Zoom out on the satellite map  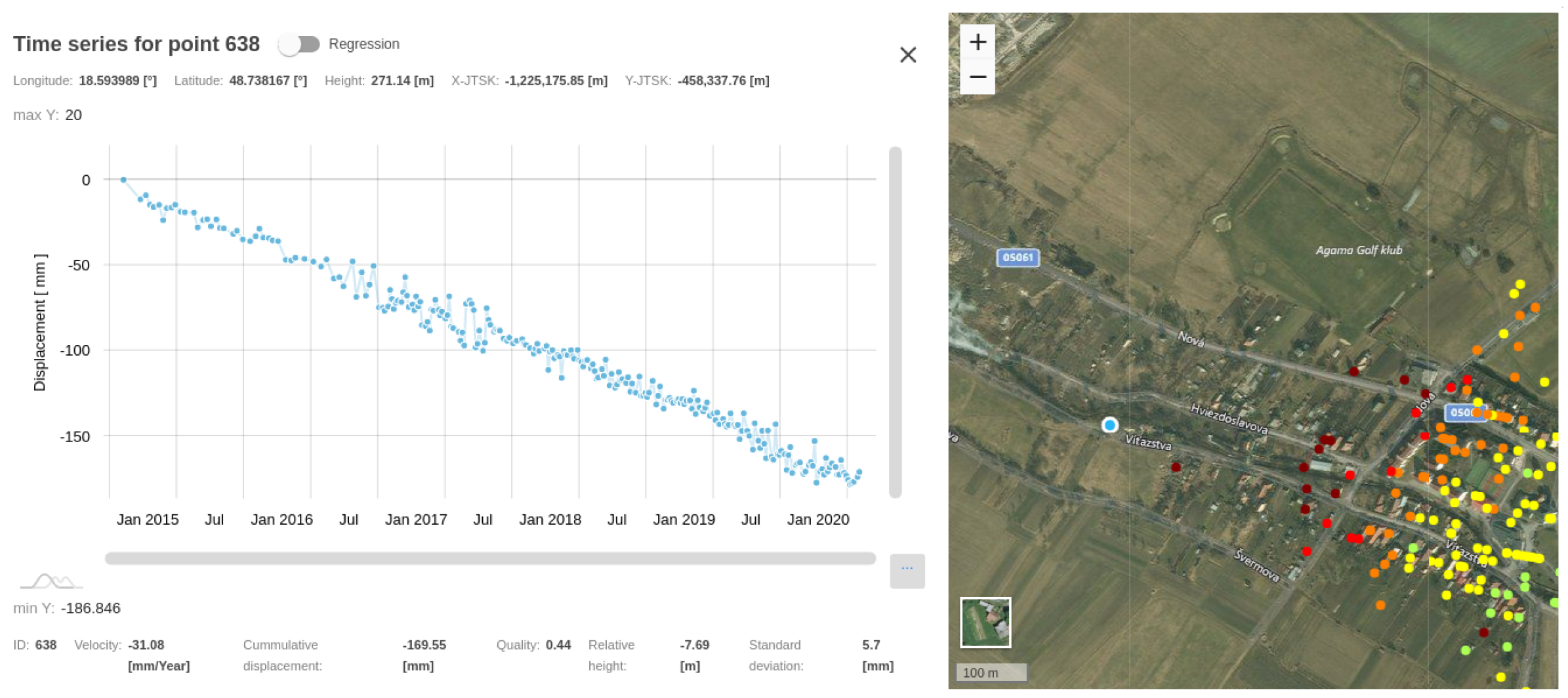[x=978, y=77]
